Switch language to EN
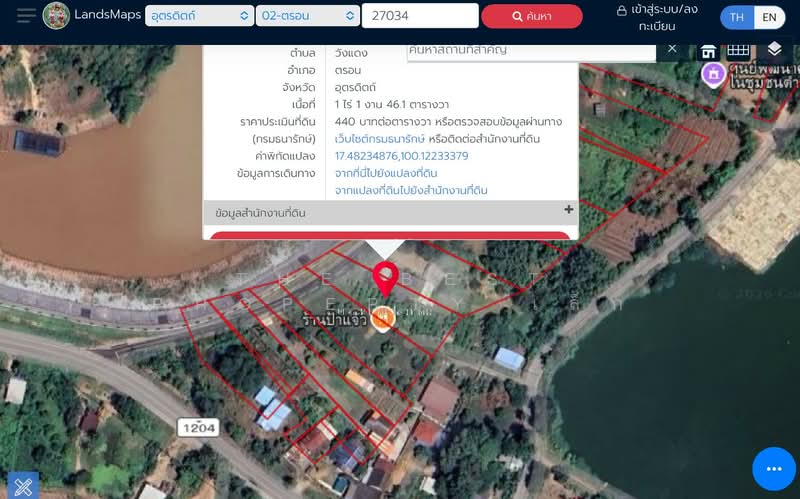This screenshot has height=499, width=800. tap(769, 17)
